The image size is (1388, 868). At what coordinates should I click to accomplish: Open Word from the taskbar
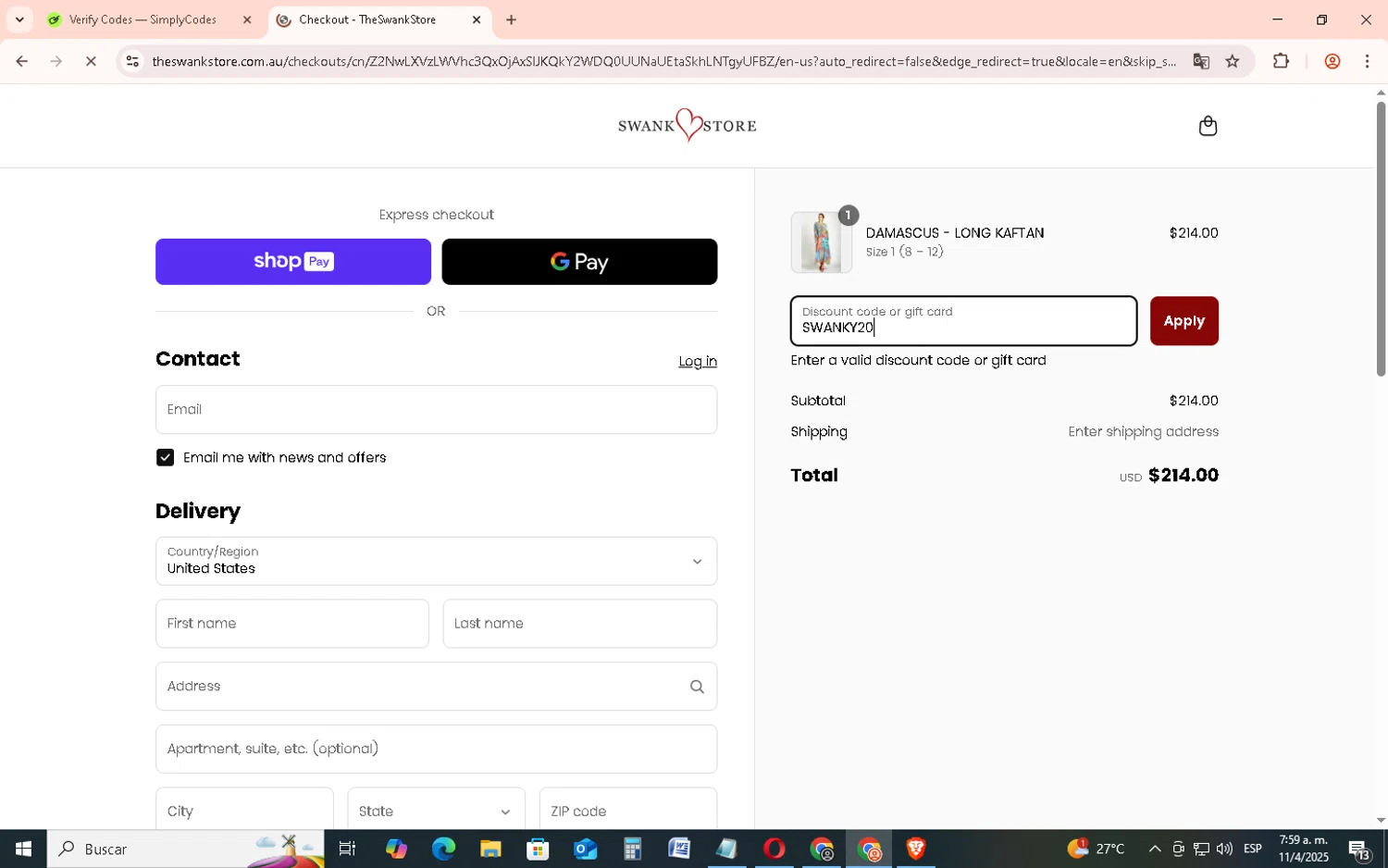(679, 849)
